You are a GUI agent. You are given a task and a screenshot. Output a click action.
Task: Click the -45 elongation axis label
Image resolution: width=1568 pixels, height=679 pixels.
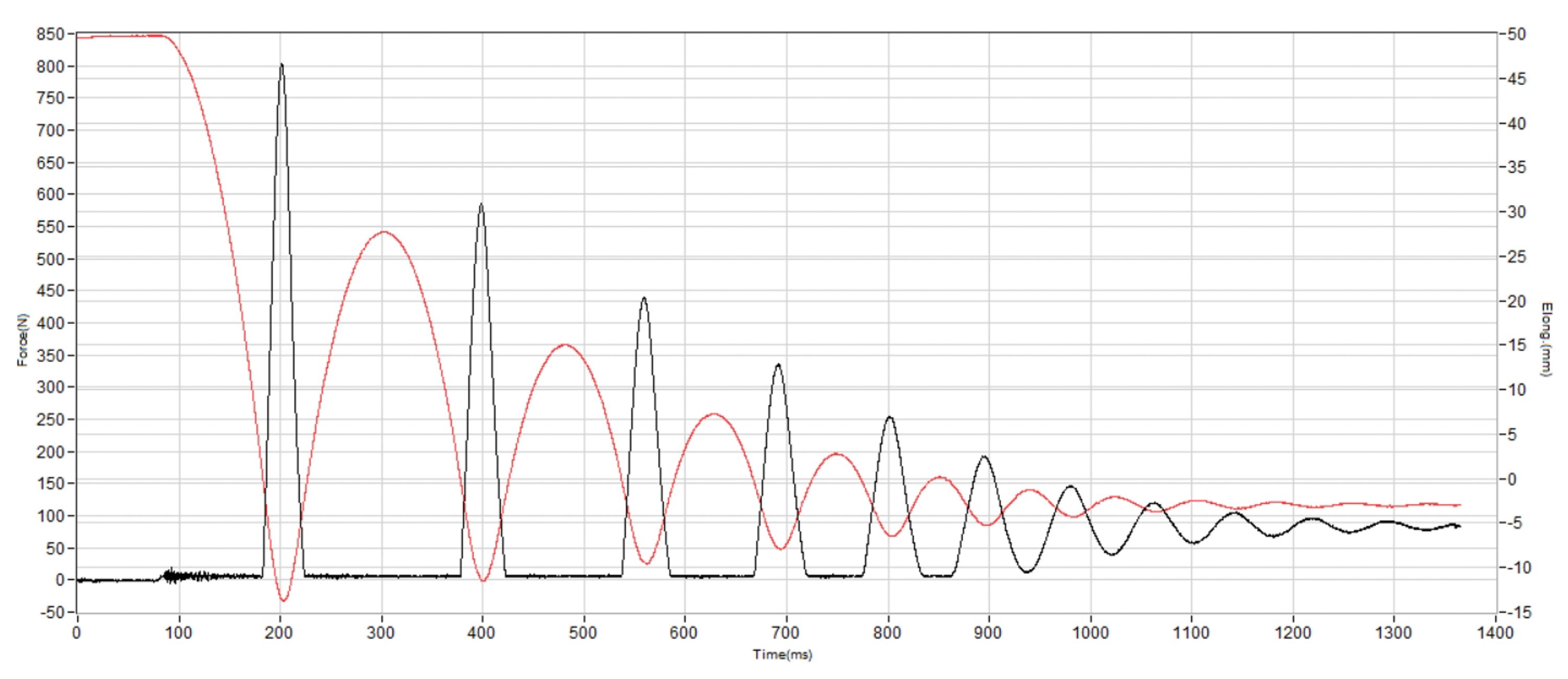(1517, 79)
